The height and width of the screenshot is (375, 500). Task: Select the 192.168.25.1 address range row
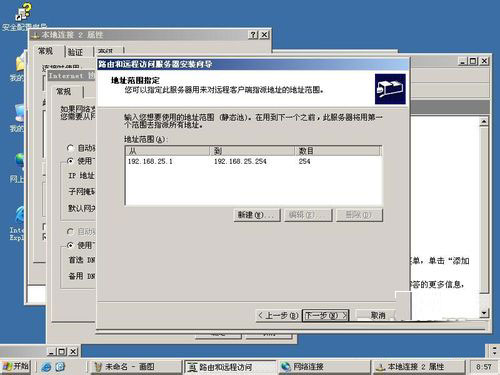[253, 161]
